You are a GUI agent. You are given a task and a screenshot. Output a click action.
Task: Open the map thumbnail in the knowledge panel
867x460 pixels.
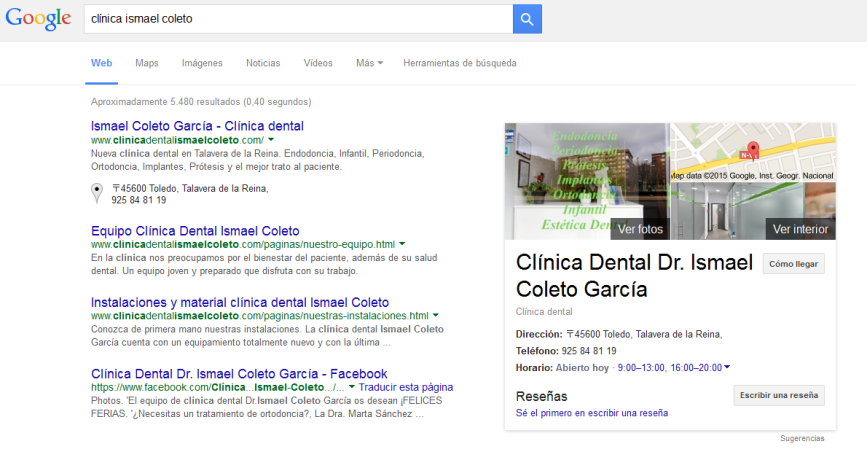tap(753, 153)
